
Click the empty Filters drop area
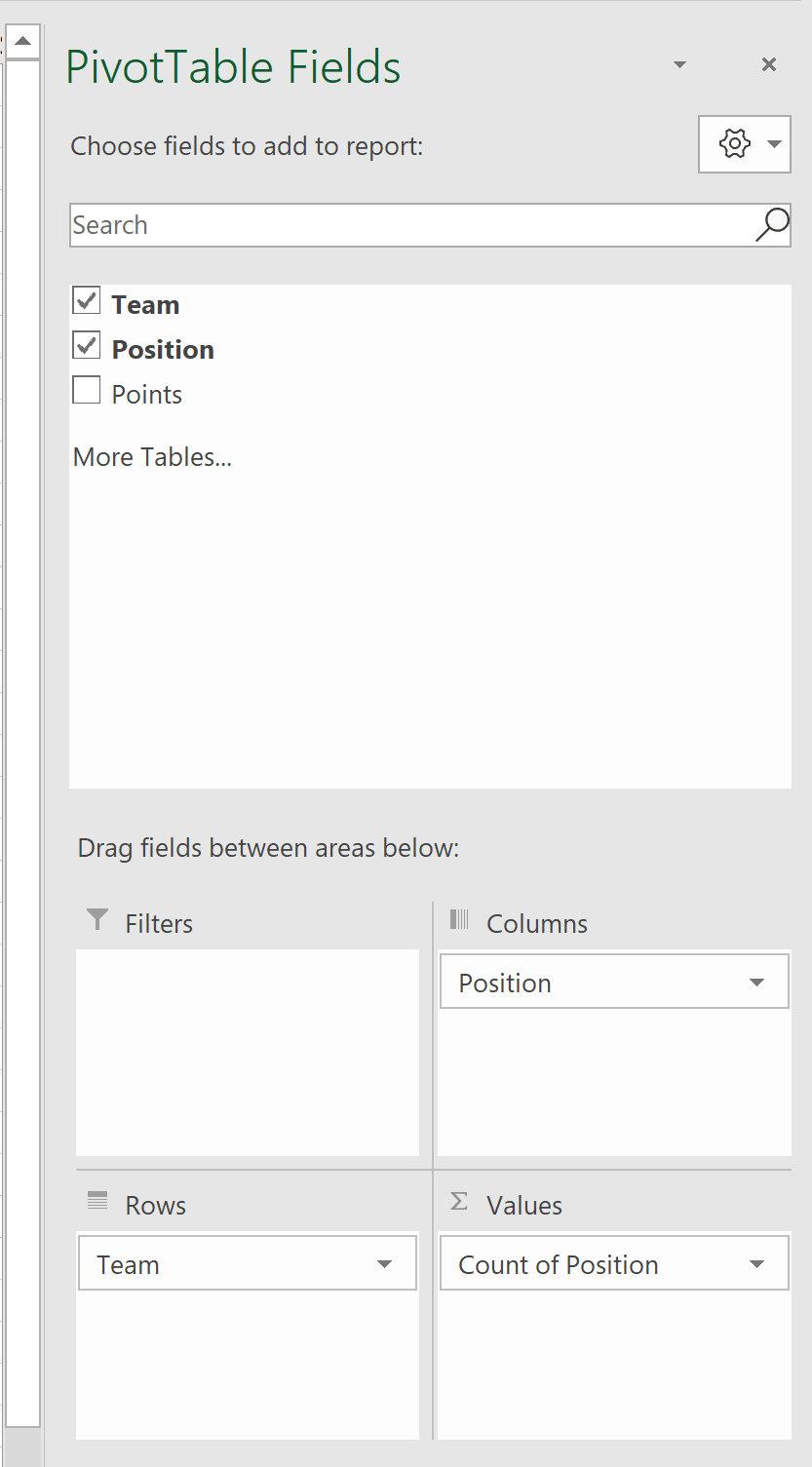(248, 1053)
